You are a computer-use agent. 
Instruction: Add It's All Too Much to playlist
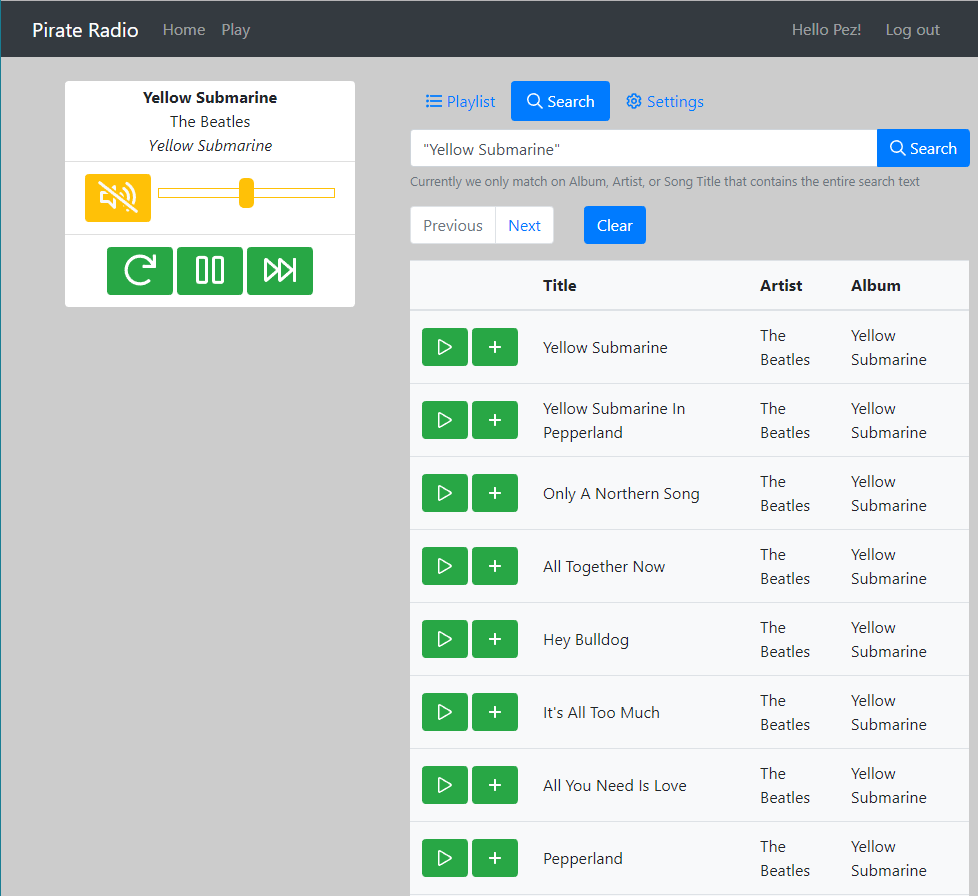495,711
